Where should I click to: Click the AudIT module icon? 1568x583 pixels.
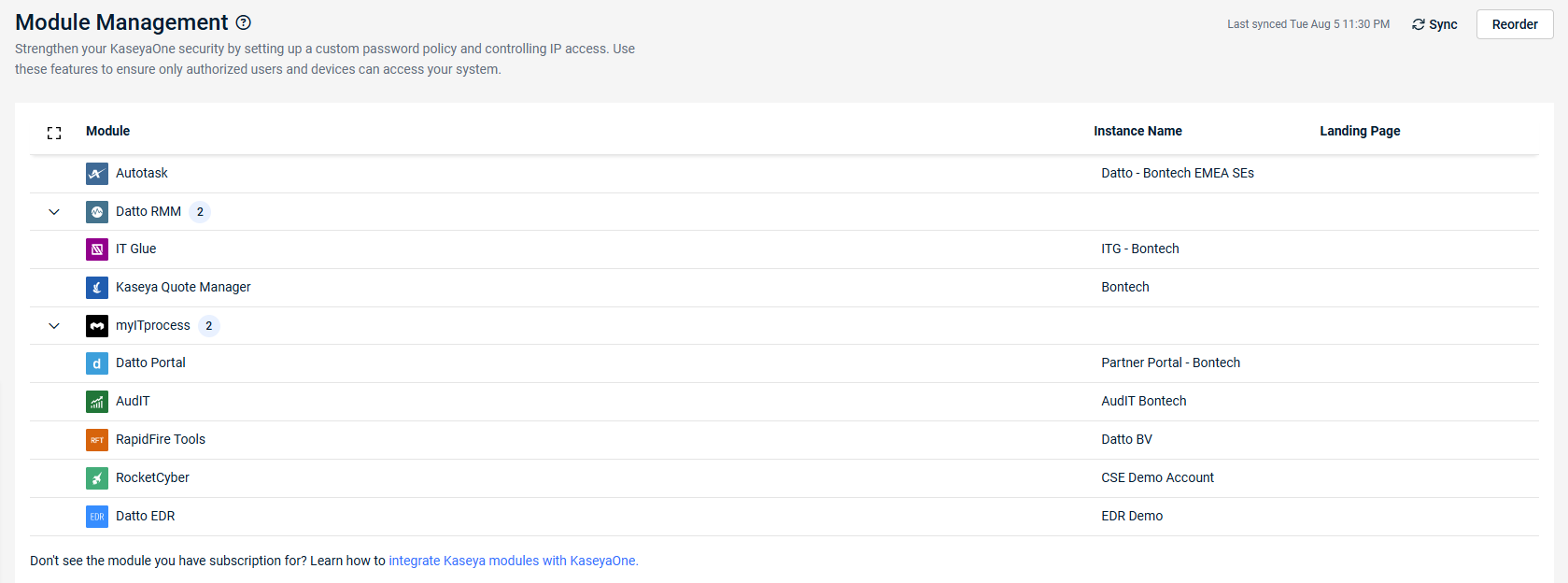coord(97,402)
